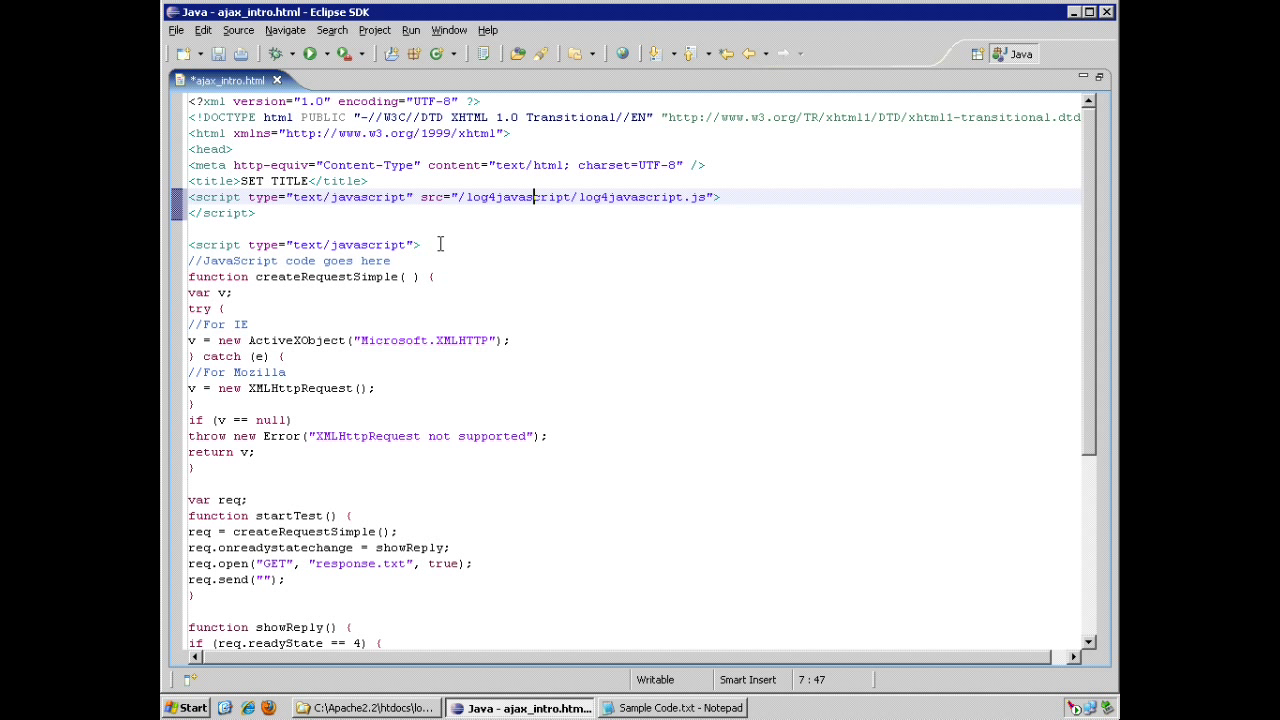1280x720 pixels.
Task: Click the Search flashlight icon
Action: click(541, 54)
